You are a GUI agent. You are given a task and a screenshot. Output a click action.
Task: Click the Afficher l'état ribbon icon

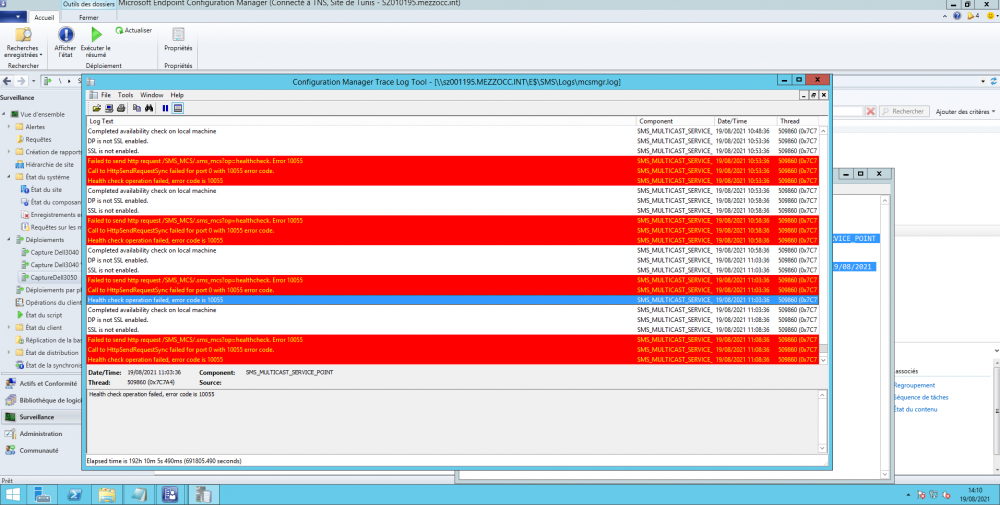(x=65, y=43)
